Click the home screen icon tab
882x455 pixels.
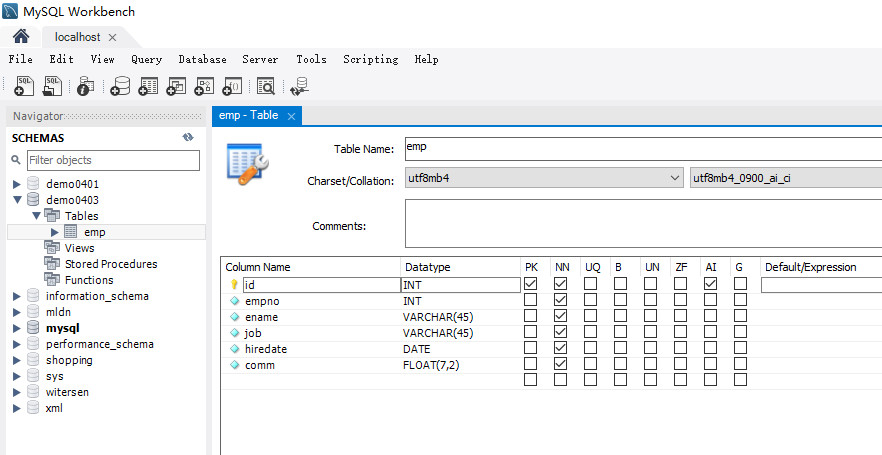click(21, 37)
